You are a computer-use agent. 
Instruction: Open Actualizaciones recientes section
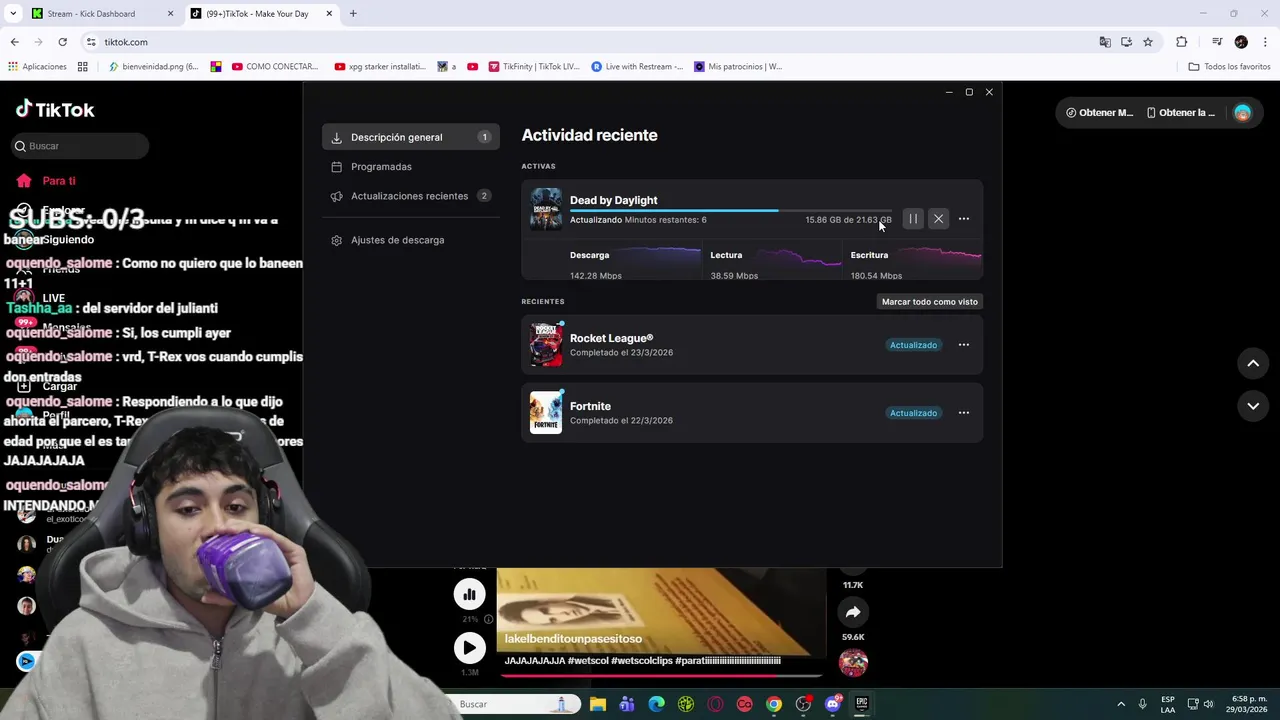click(411, 196)
